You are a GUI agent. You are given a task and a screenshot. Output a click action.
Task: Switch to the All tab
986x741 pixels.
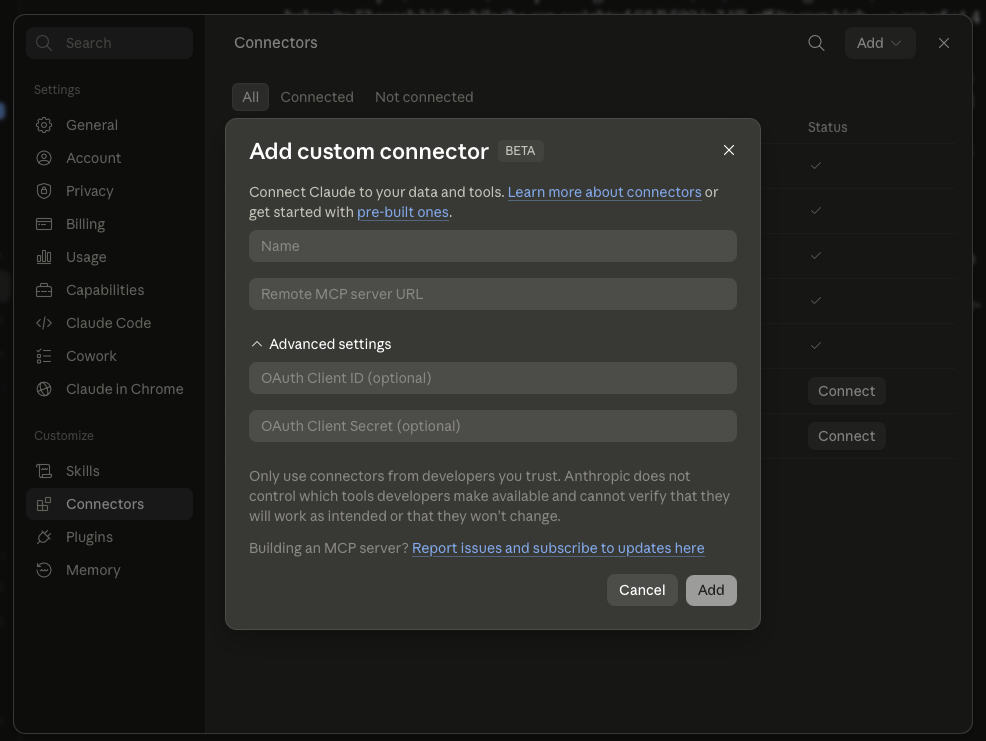point(250,97)
